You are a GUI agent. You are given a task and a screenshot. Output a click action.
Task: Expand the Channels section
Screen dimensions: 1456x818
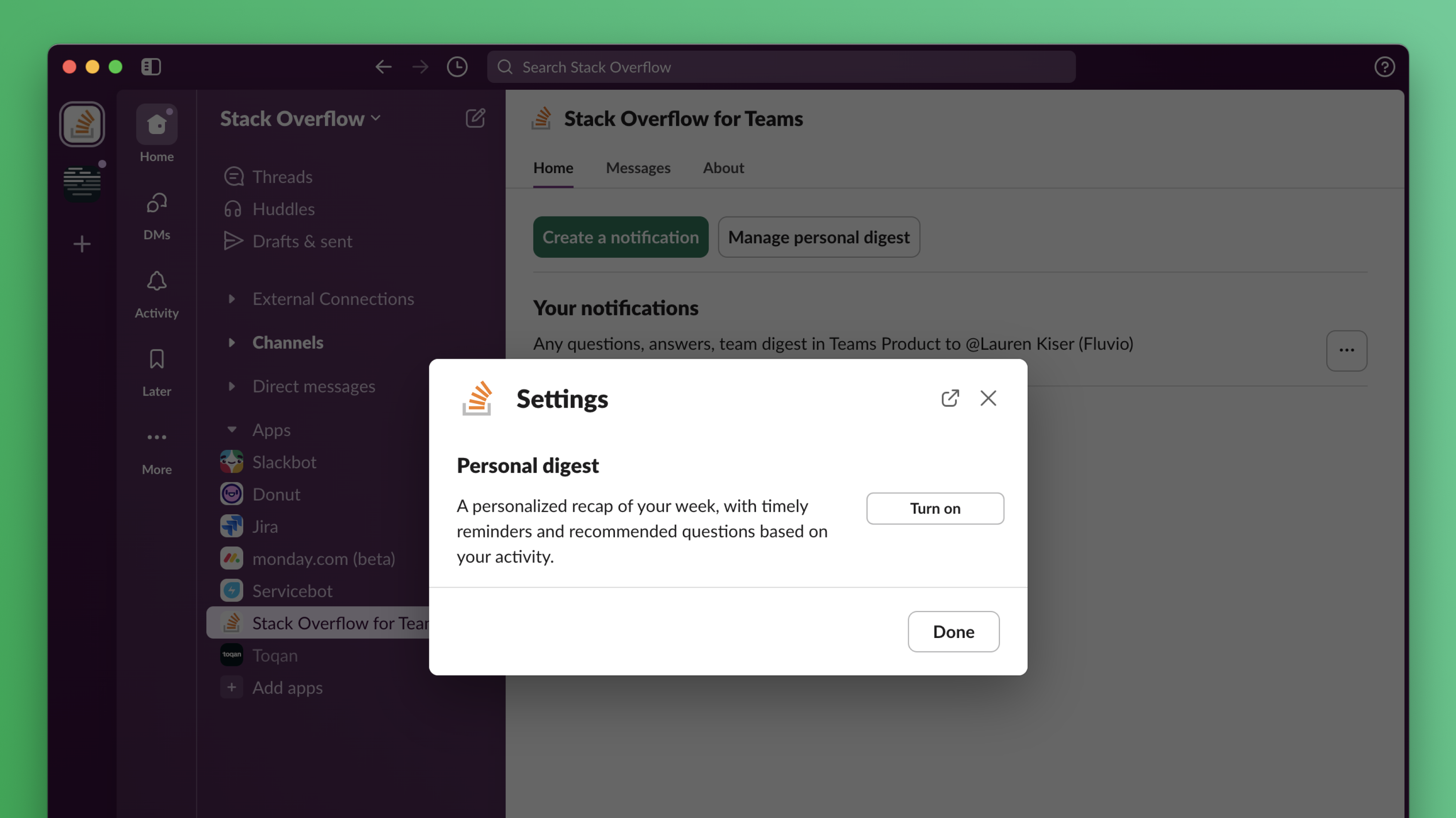pos(231,342)
